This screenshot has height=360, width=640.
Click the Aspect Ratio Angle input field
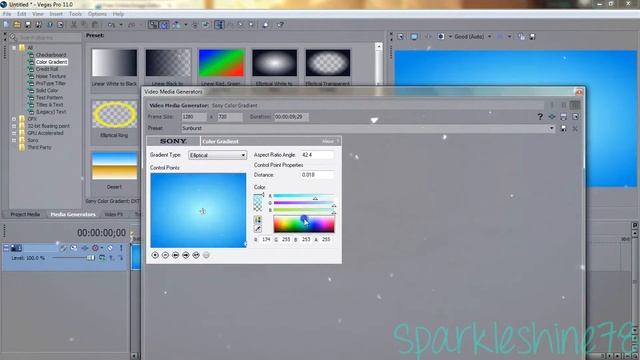(317, 155)
